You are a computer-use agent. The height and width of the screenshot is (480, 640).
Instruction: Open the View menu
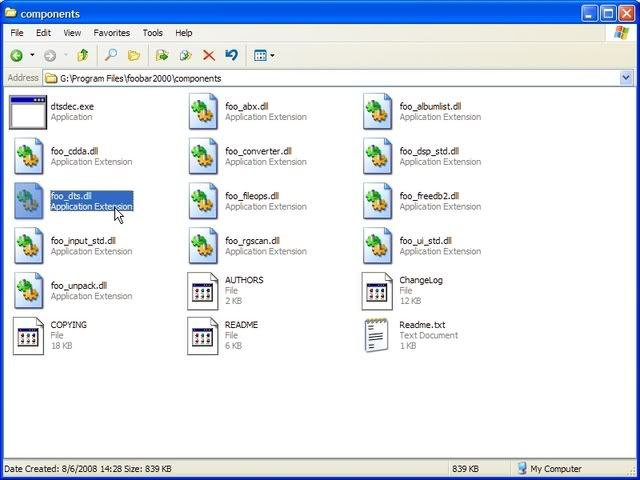click(x=72, y=33)
